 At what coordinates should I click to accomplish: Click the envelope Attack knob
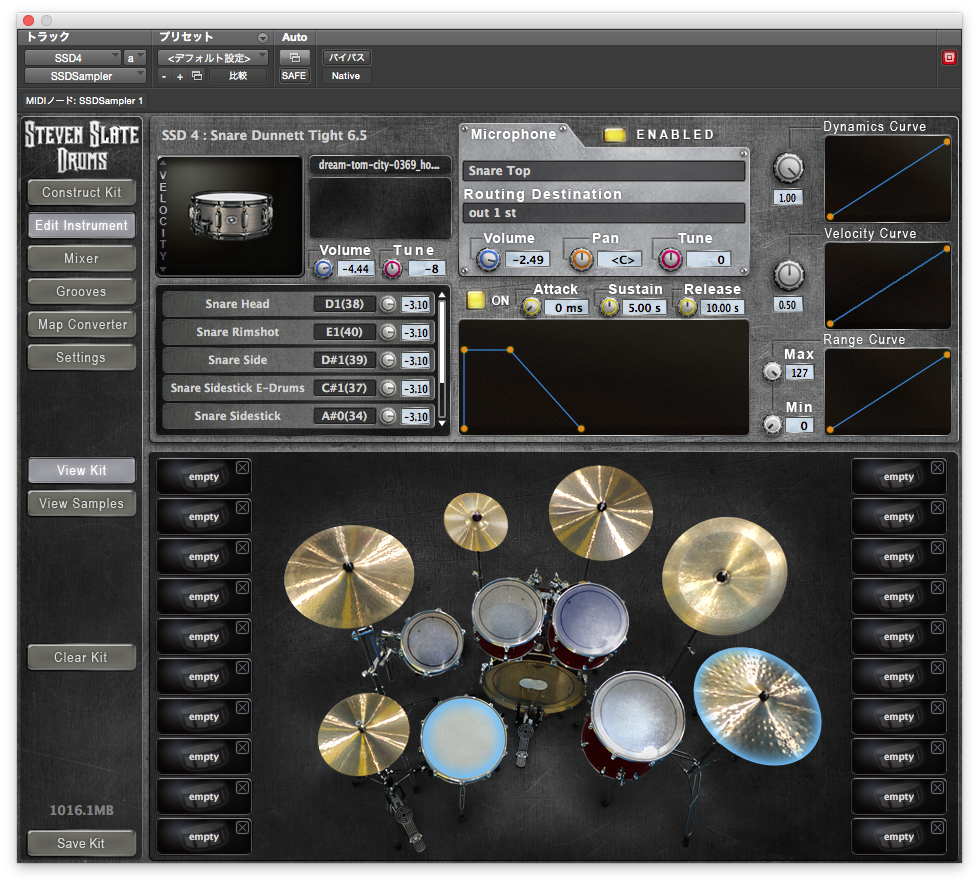pos(531,307)
